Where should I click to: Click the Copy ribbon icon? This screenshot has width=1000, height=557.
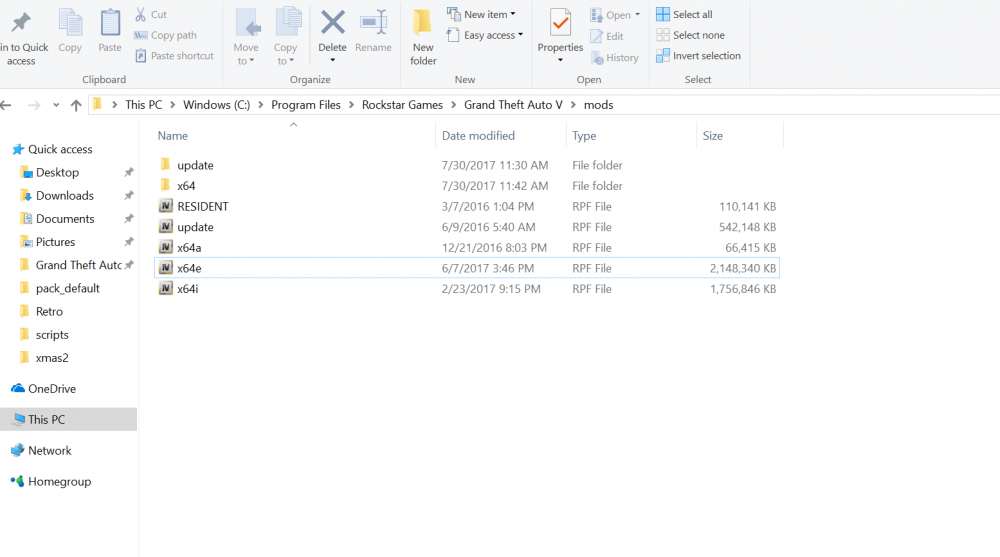click(x=70, y=23)
